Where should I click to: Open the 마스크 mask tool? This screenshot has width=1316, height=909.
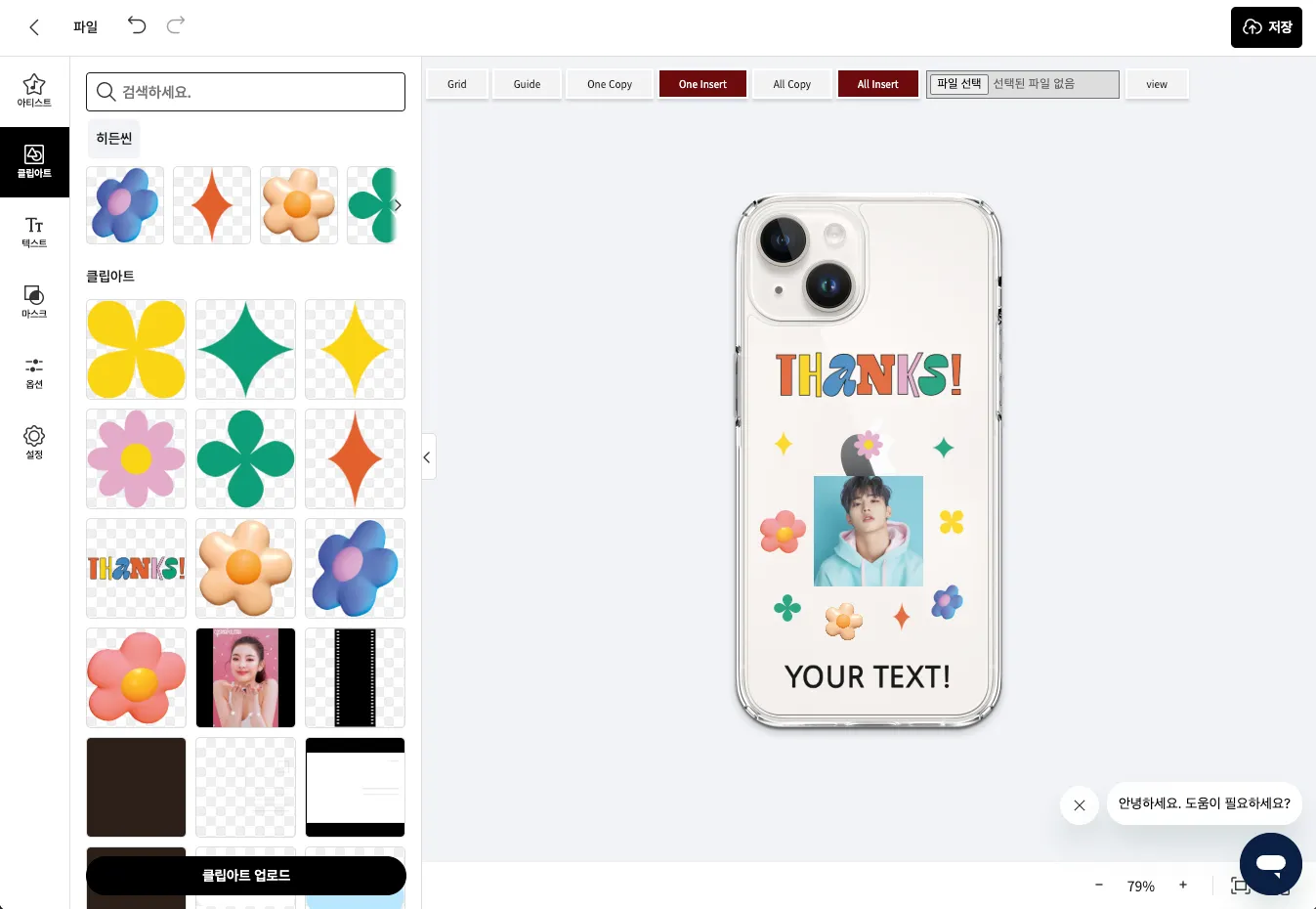(34, 302)
